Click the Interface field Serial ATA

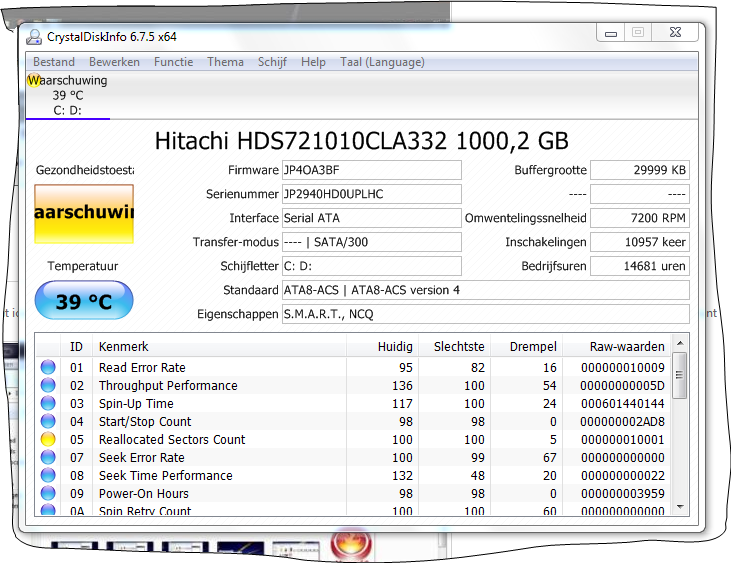pyautogui.click(x=372, y=218)
